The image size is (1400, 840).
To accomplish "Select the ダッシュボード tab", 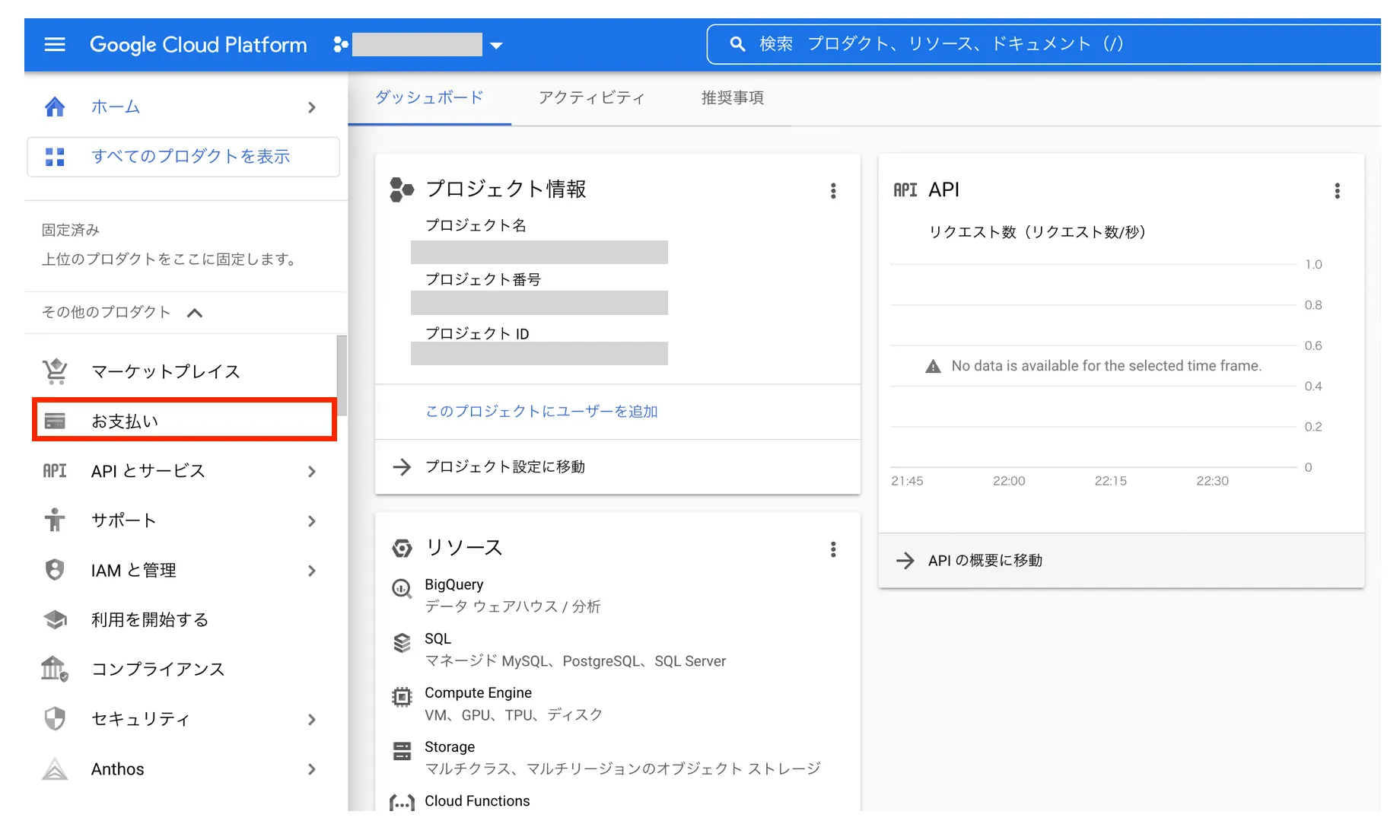I will coord(430,97).
